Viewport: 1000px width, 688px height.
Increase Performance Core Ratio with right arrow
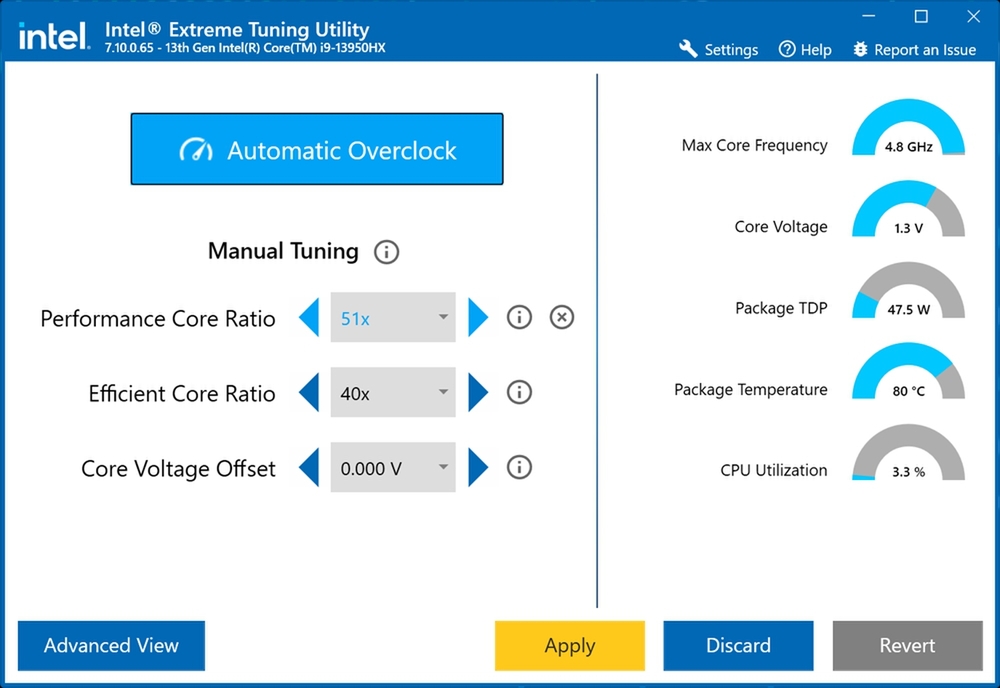pyautogui.click(x=478, y=318)
